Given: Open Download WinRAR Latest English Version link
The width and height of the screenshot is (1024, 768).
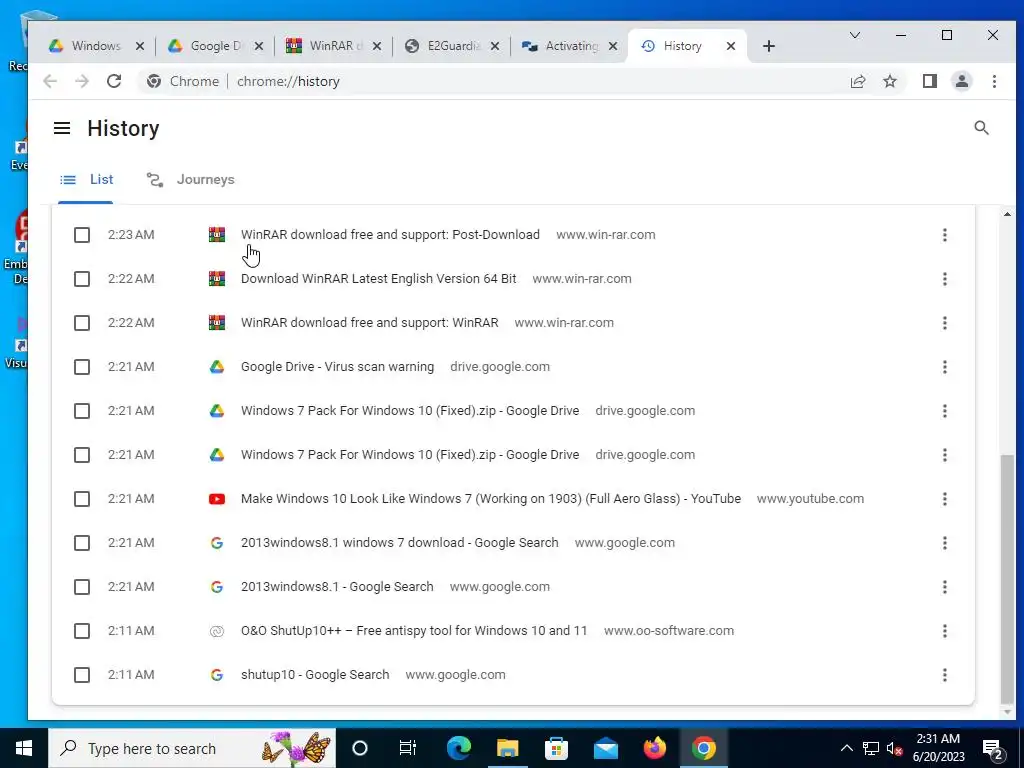Looking at the screenshot, I should [x=379, y=279].
